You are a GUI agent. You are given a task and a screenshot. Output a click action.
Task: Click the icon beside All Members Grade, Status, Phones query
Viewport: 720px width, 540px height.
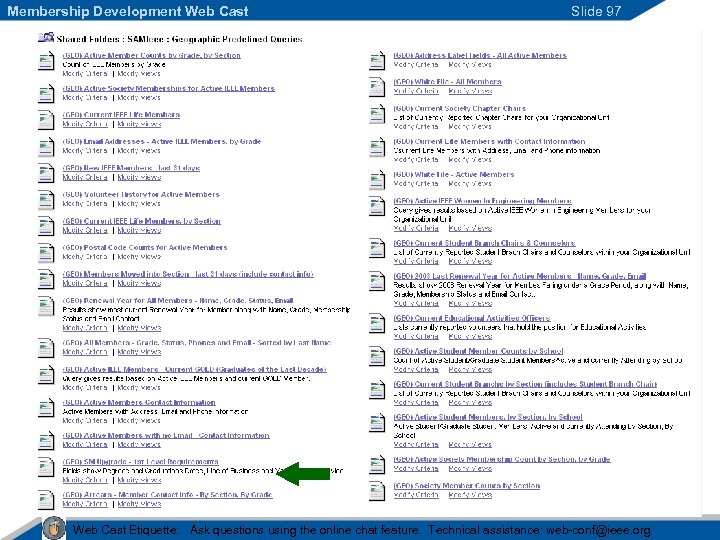click(46, 348)
